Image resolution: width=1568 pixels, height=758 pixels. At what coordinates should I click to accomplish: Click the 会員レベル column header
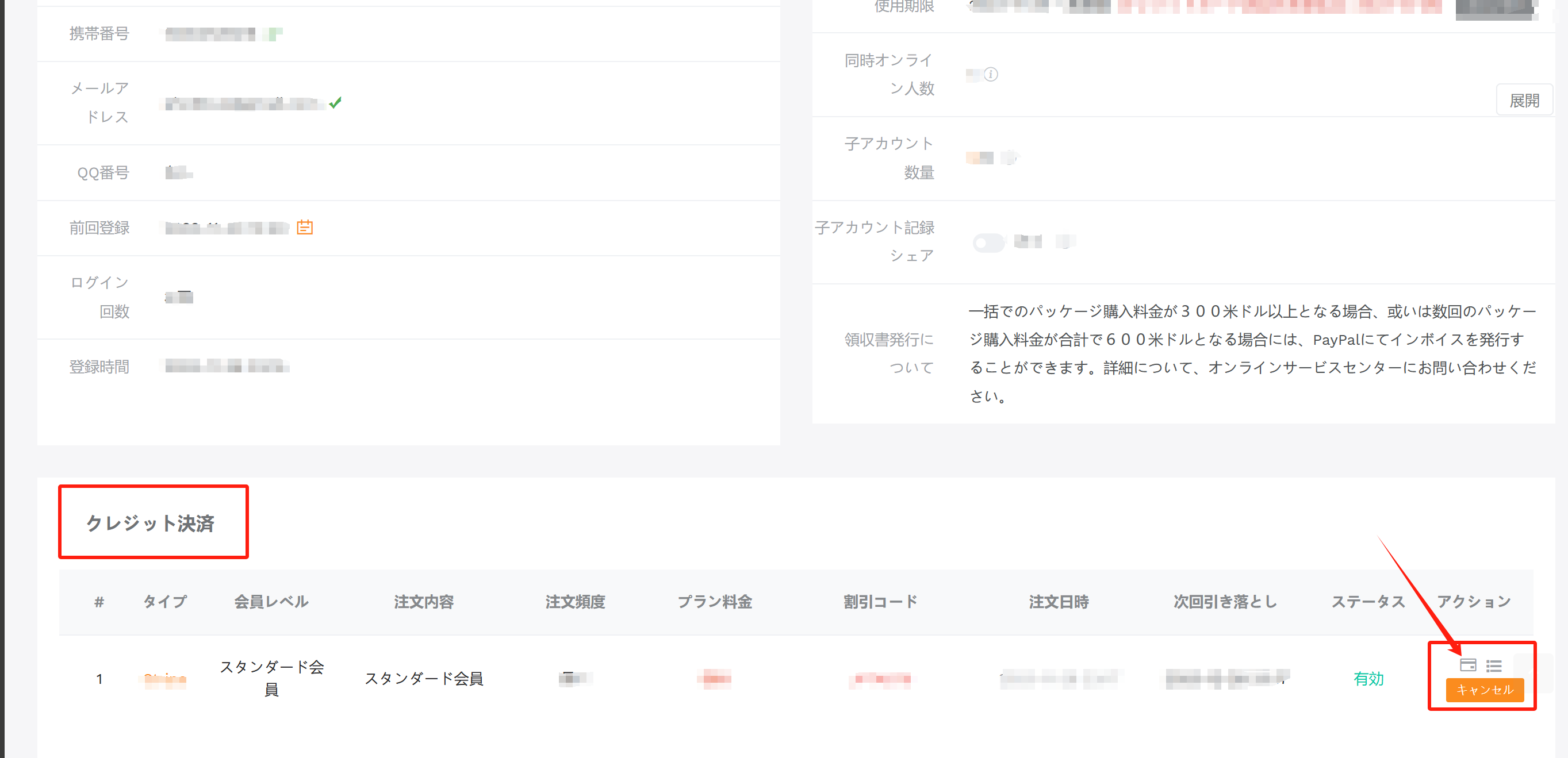(271, 602)
